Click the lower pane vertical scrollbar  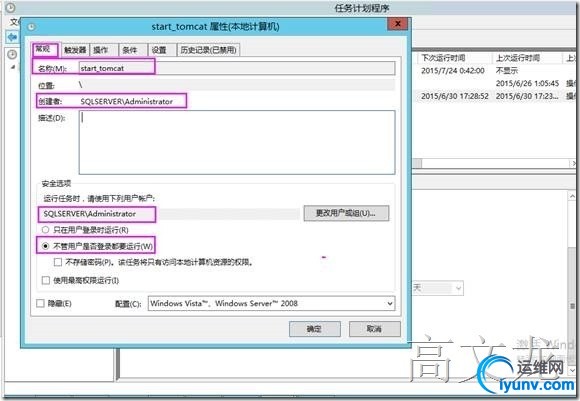[572, 283]
